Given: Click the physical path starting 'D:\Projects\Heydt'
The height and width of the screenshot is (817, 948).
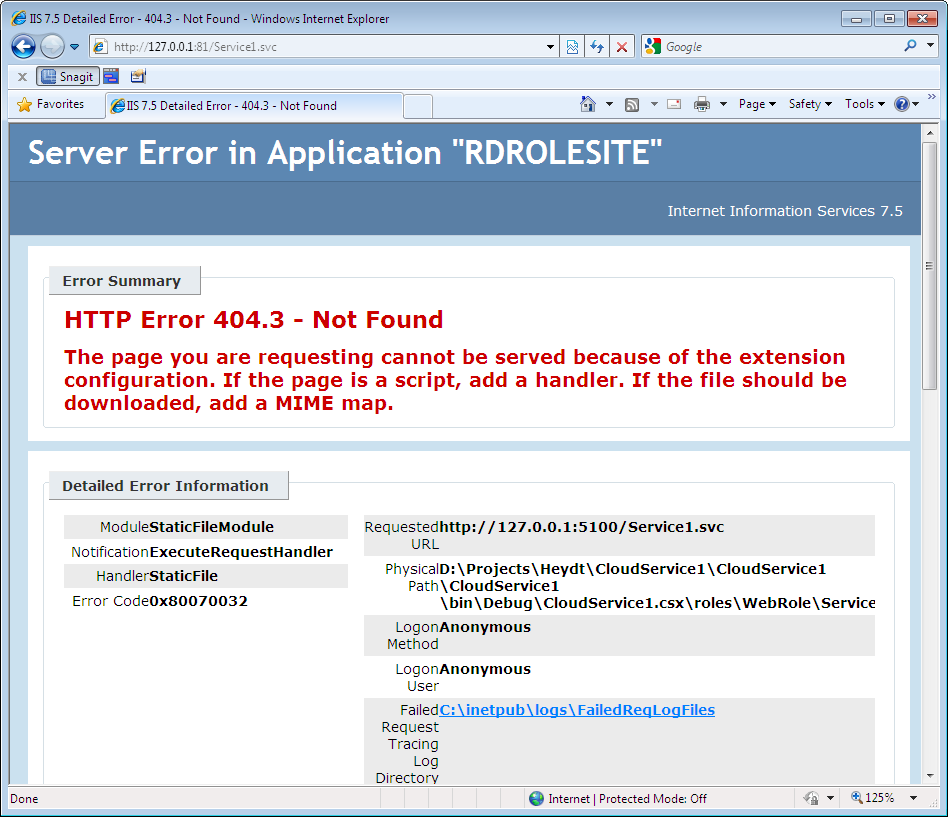Looking at the screenshot, I should tap(657, 586).
